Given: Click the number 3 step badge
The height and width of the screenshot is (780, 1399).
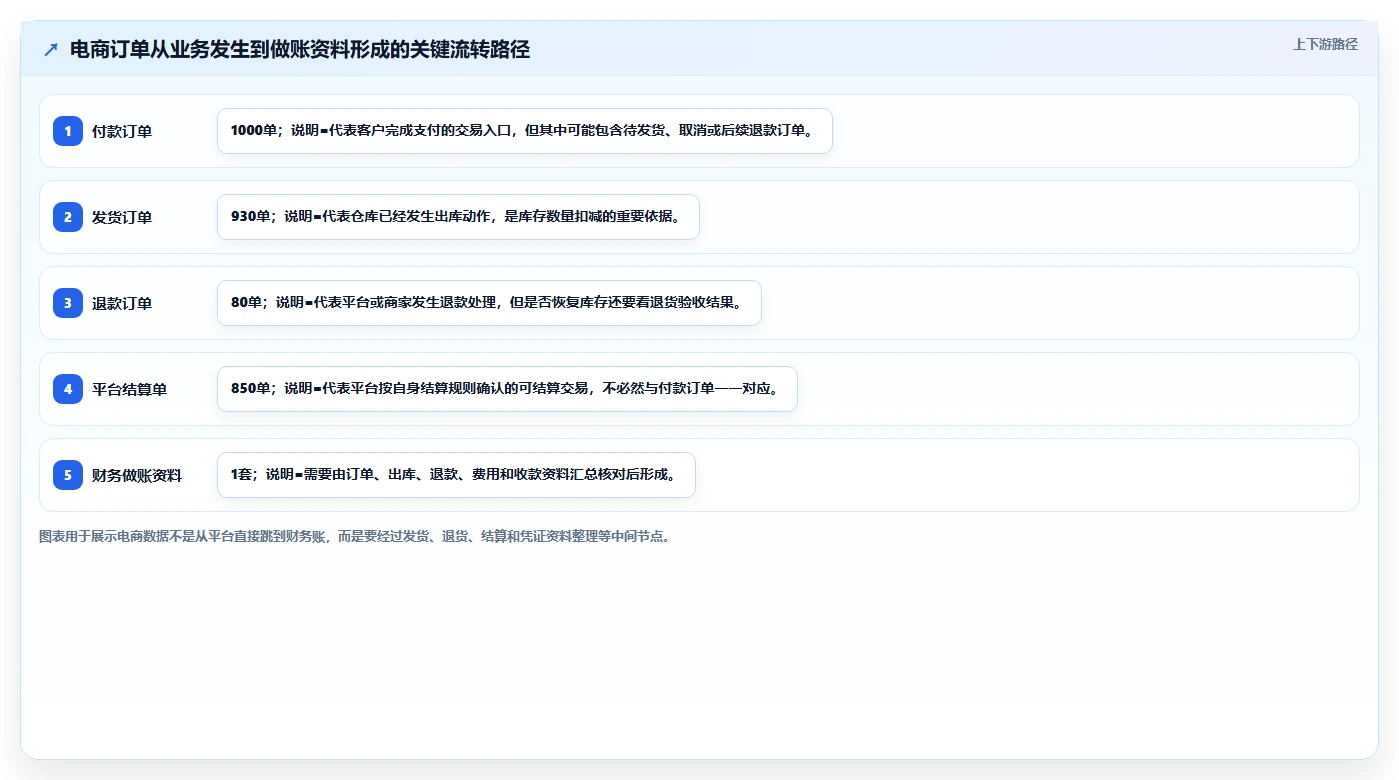Looking at the screenshot, I should pos(68,303).
